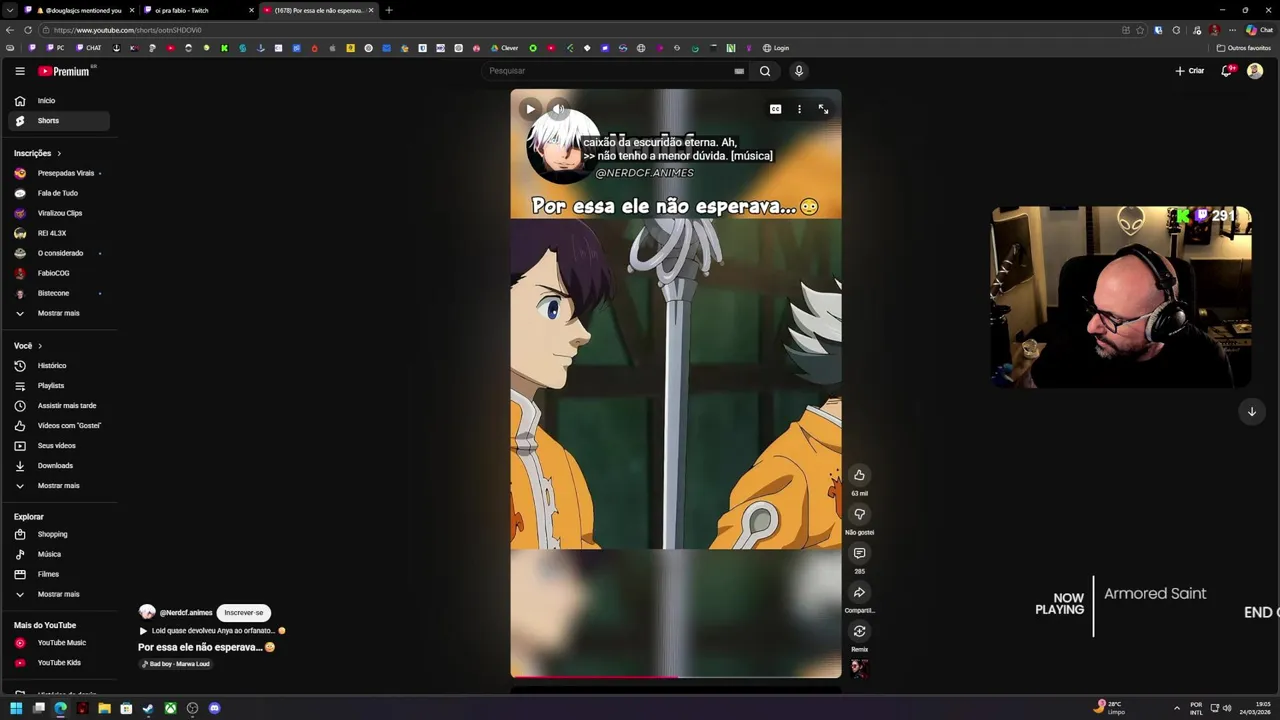The height and width of the screenshot is (720, 1280).
Task: Open Shopping under Explorar
Action: point(58,534)
